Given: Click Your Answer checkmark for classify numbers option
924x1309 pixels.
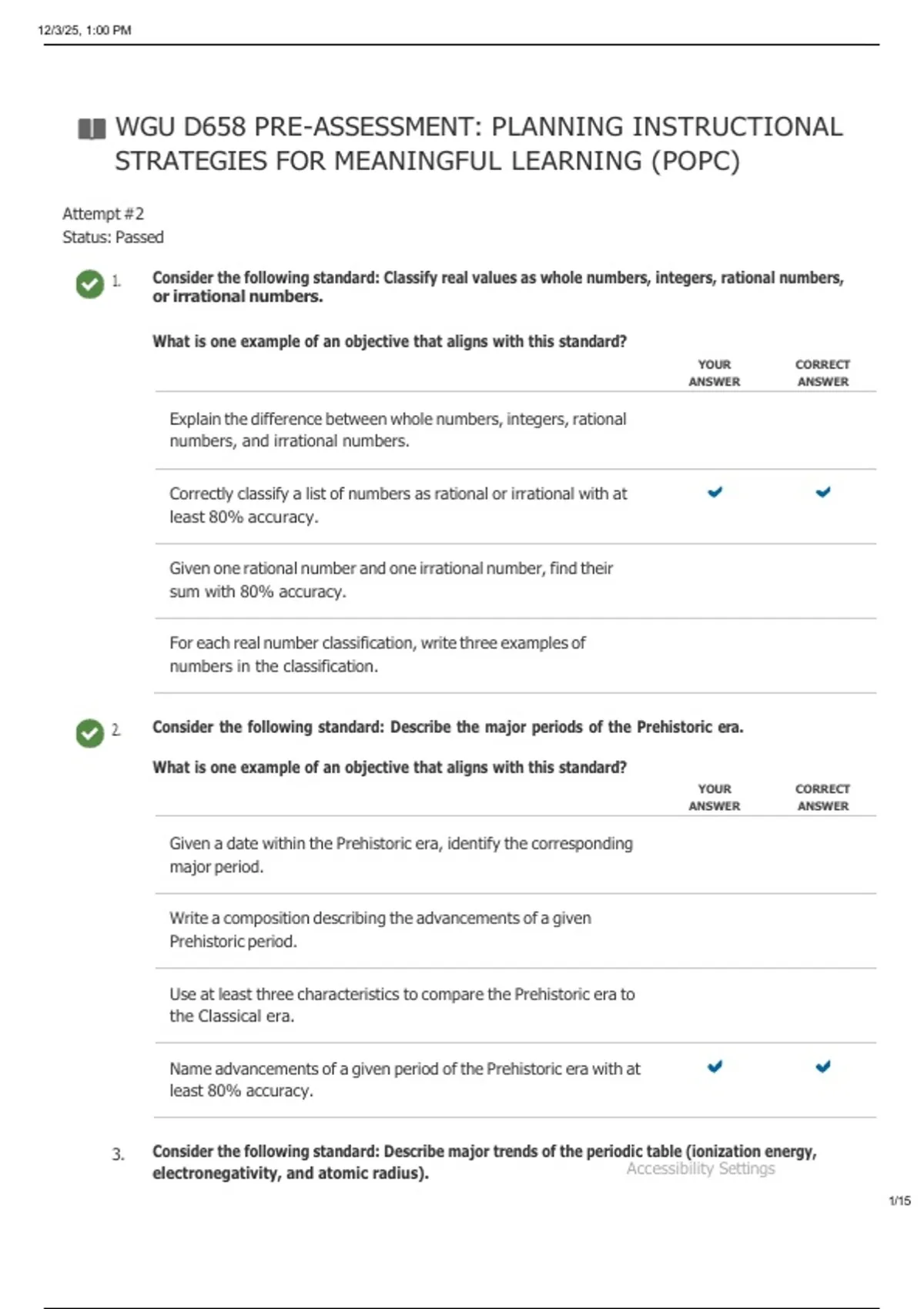Looking at the screenshot, I should [x=715, y=492].
